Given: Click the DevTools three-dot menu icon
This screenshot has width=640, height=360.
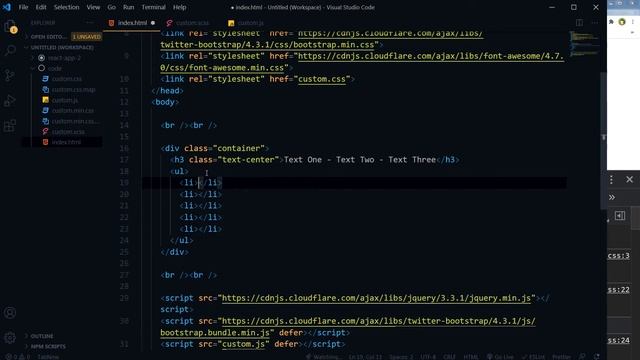Looking at the screenshot, I should [x=611, y=180].
